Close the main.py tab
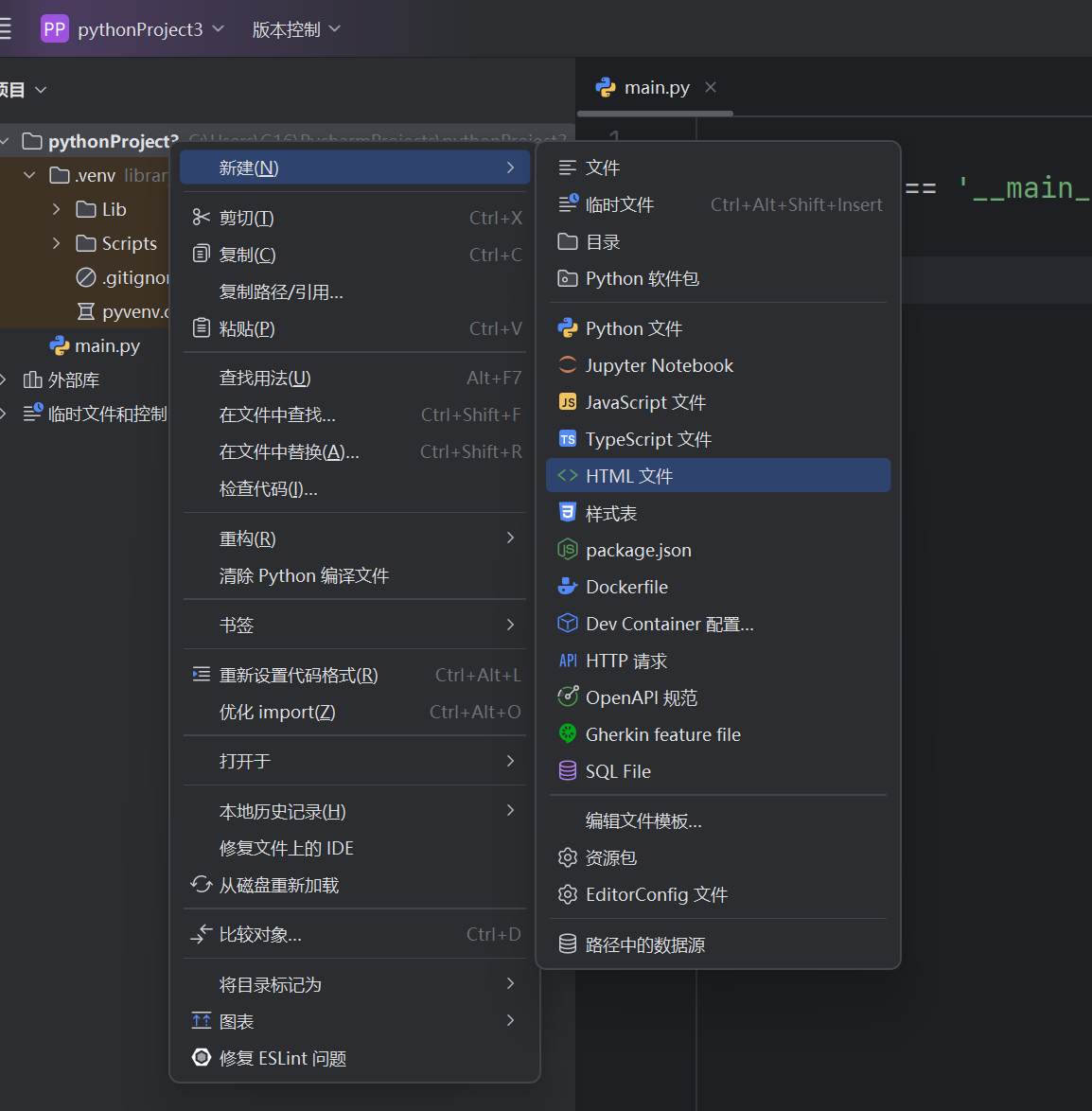This screenshot has width=1092, height=1111. [x=711, y=87]
